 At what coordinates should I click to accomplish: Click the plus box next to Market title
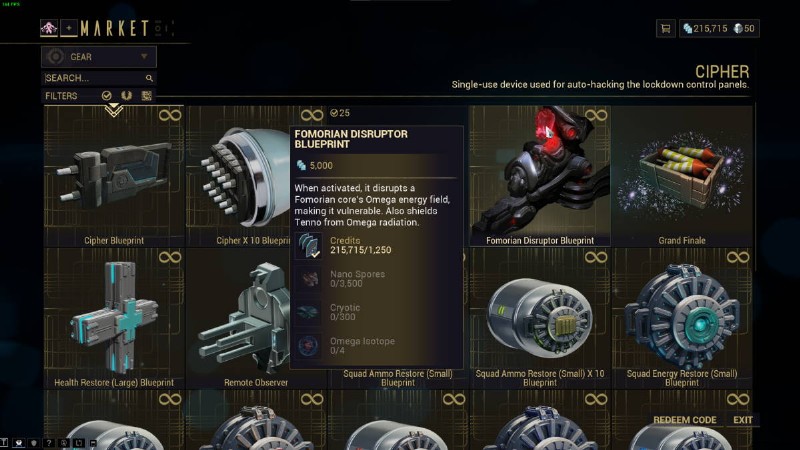[x=69, y=28]
